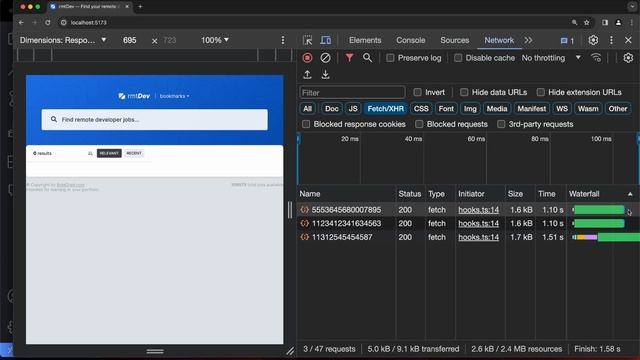Filter requests by JS
The width and height of the screenshot is (640, 360).
tap(353, 109)
